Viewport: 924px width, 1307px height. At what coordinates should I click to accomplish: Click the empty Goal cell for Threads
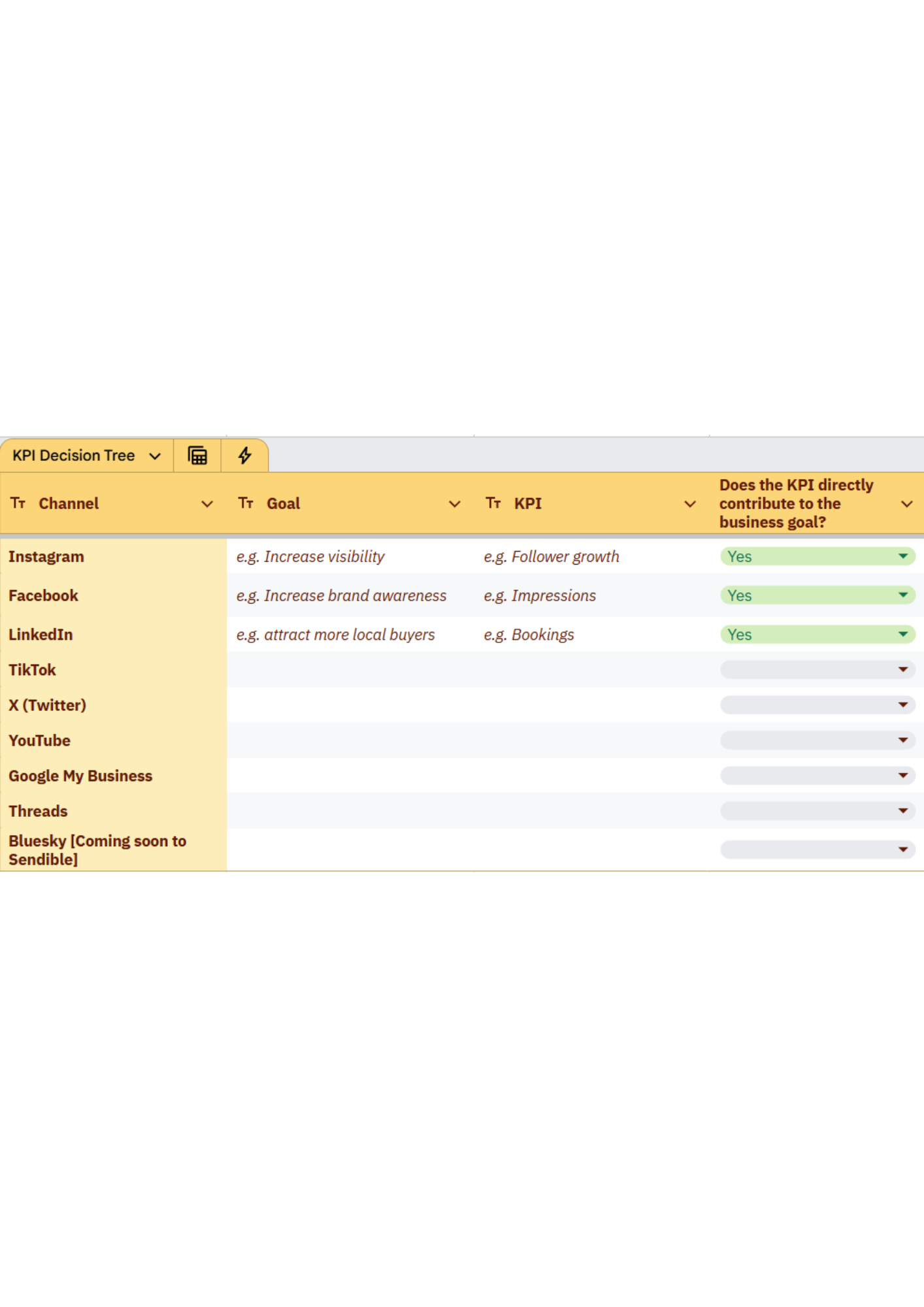pos(350,811)
